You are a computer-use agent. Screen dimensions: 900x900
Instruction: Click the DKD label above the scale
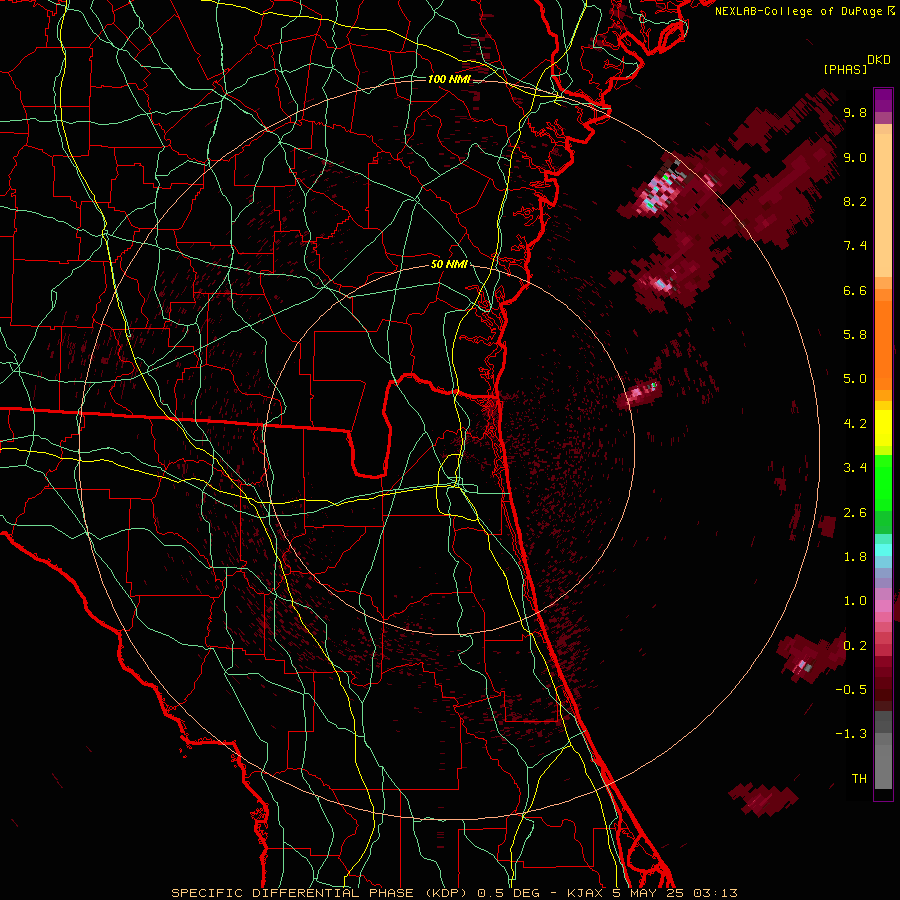pyautogui.click(x=879, y=60)
